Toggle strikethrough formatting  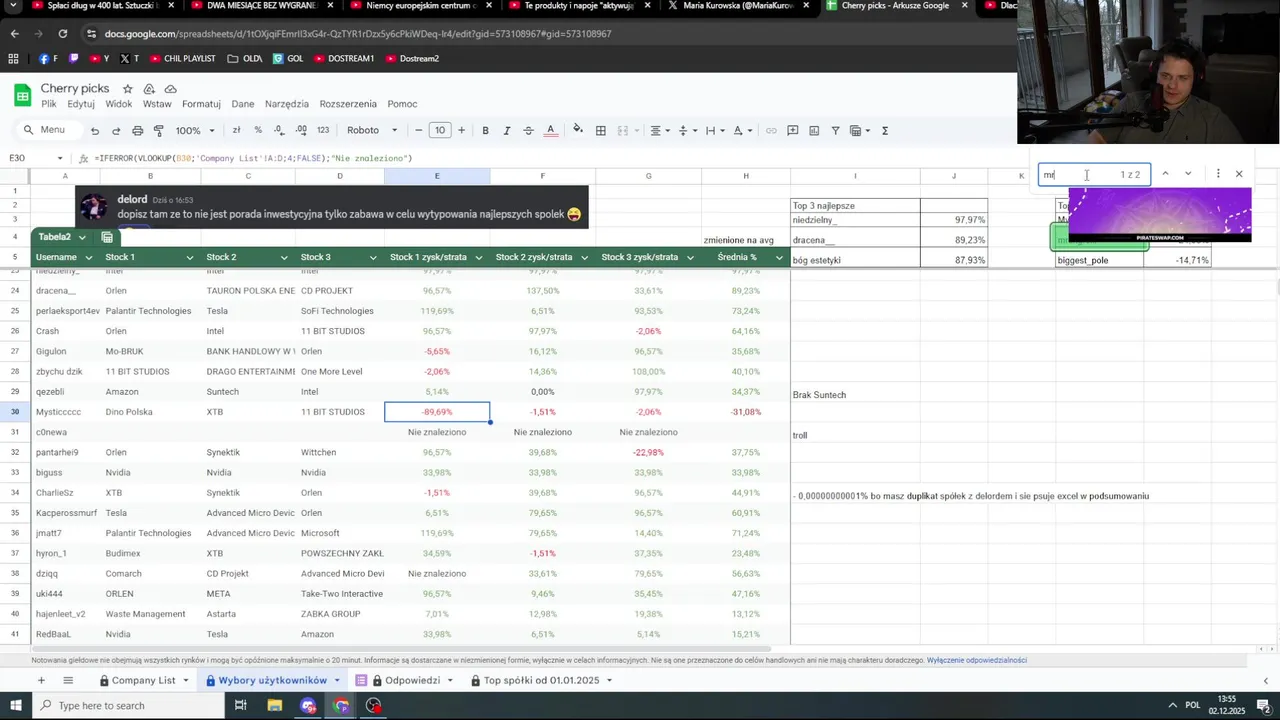pyautogui.click(x=528, y=130)
